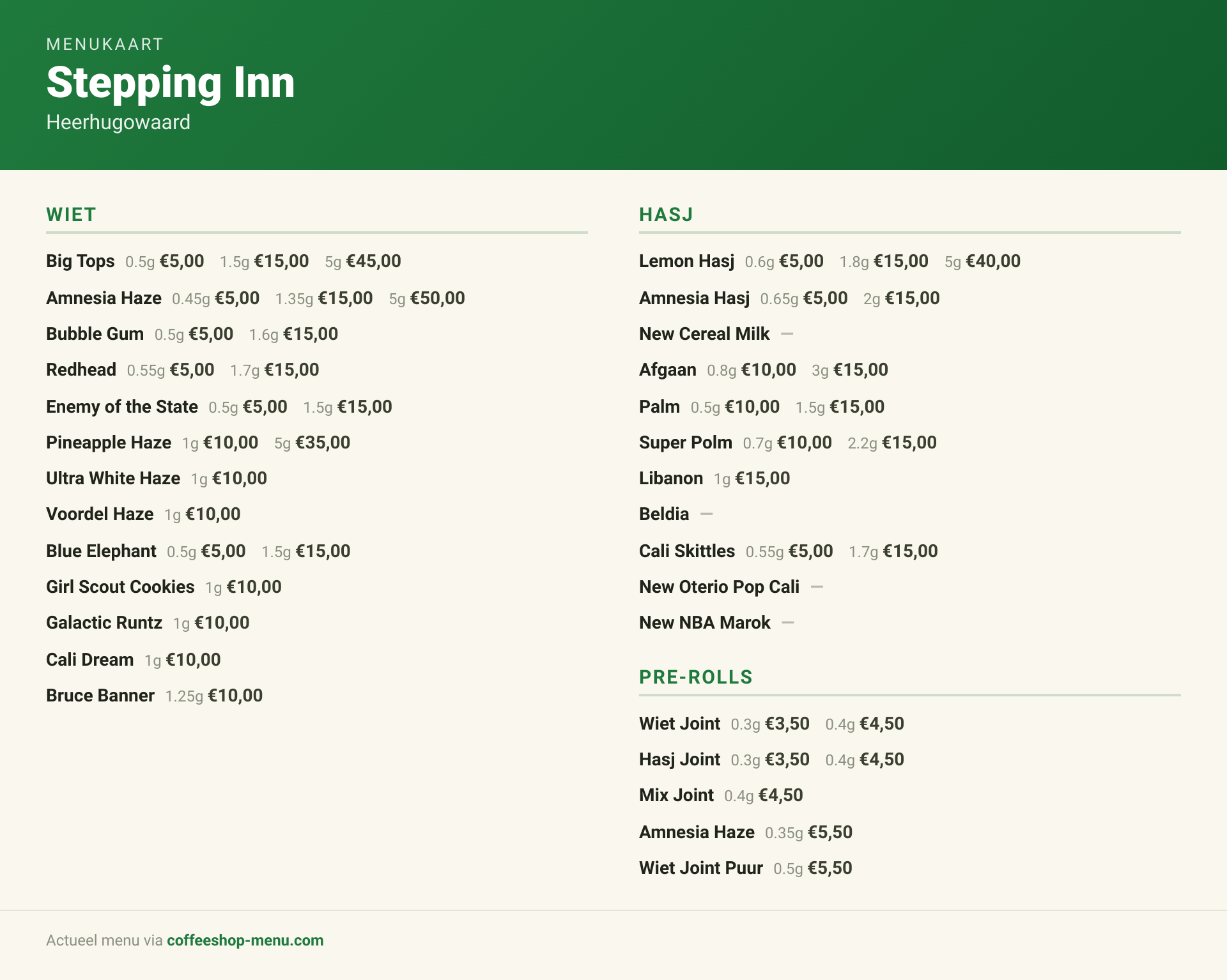Click the Ultra White Haze item
1227x980 pixels.
(x=113, y=479)
